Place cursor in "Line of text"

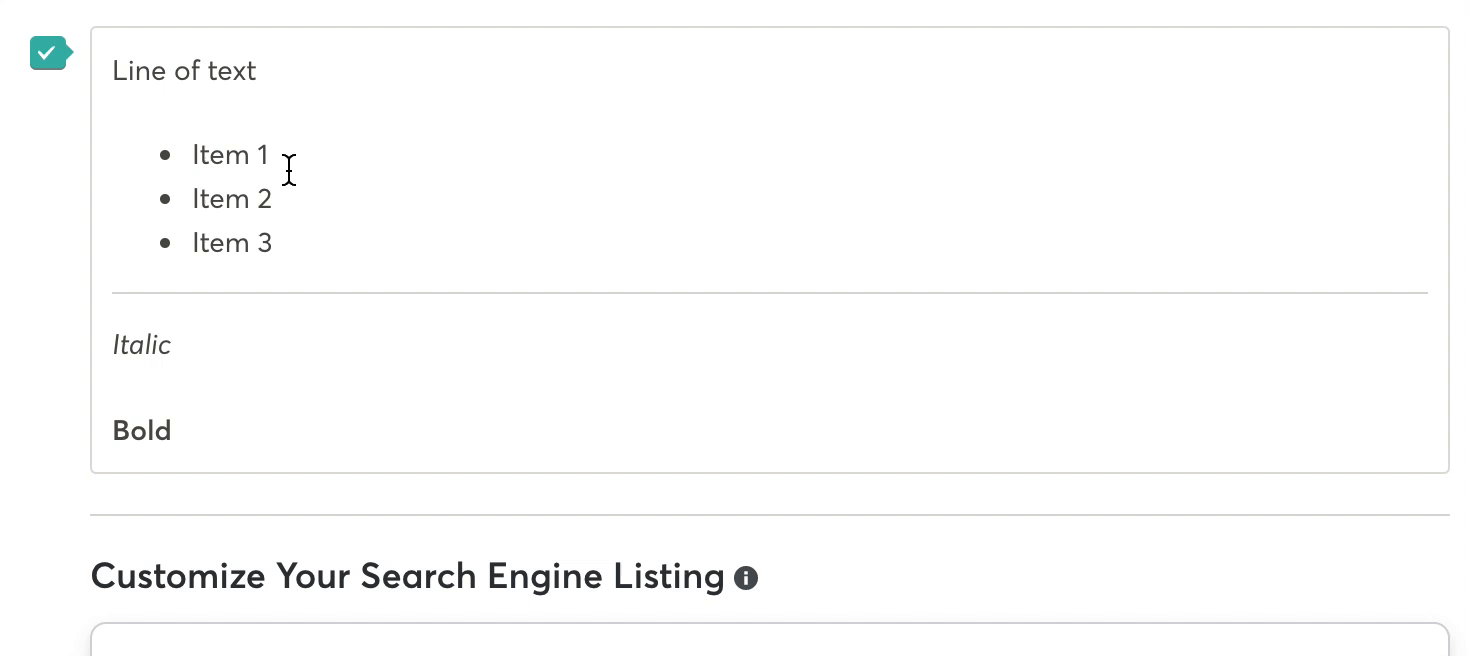tap(184, 71)
